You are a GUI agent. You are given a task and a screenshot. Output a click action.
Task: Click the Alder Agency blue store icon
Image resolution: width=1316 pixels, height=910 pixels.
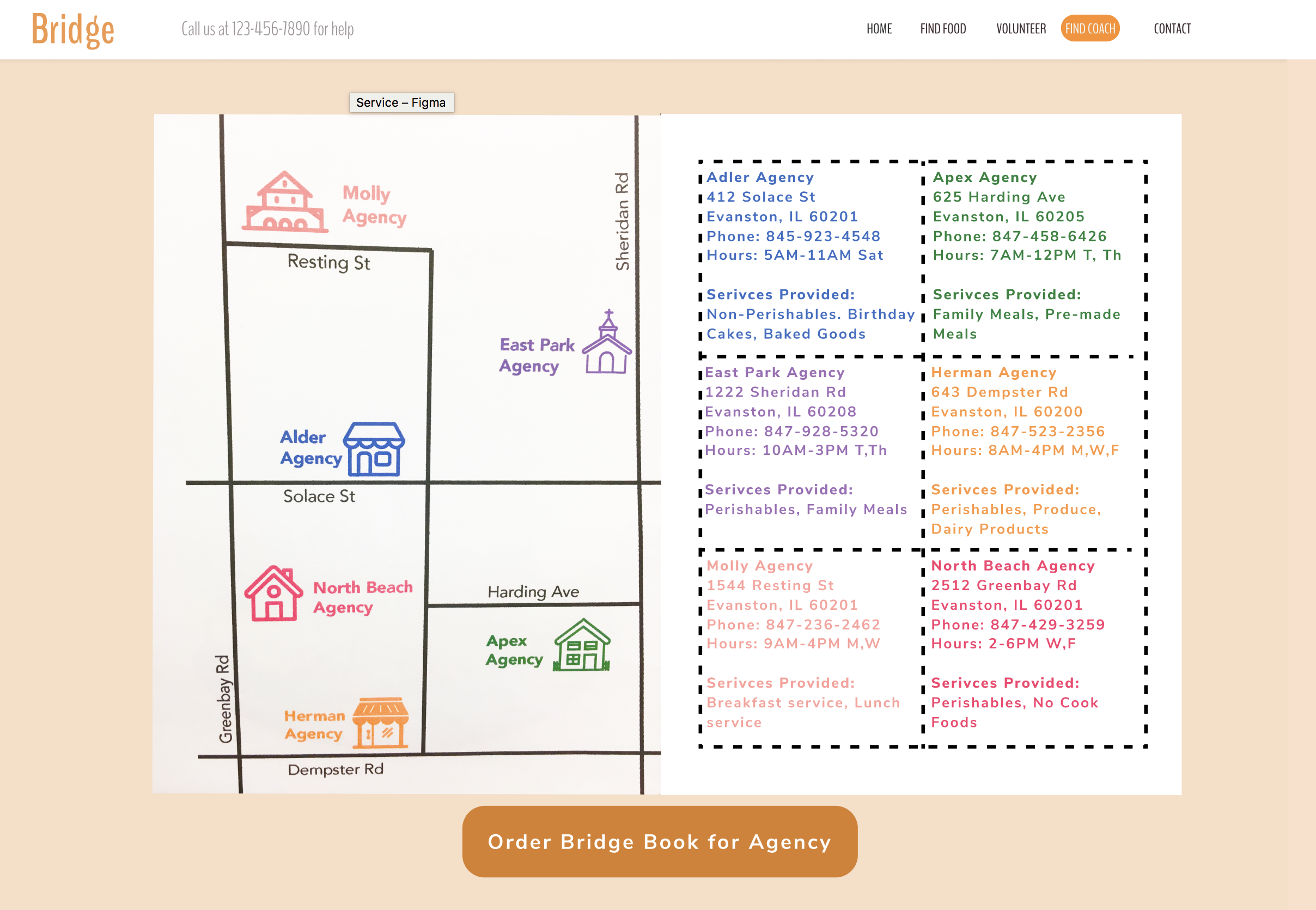pos(374,448)
